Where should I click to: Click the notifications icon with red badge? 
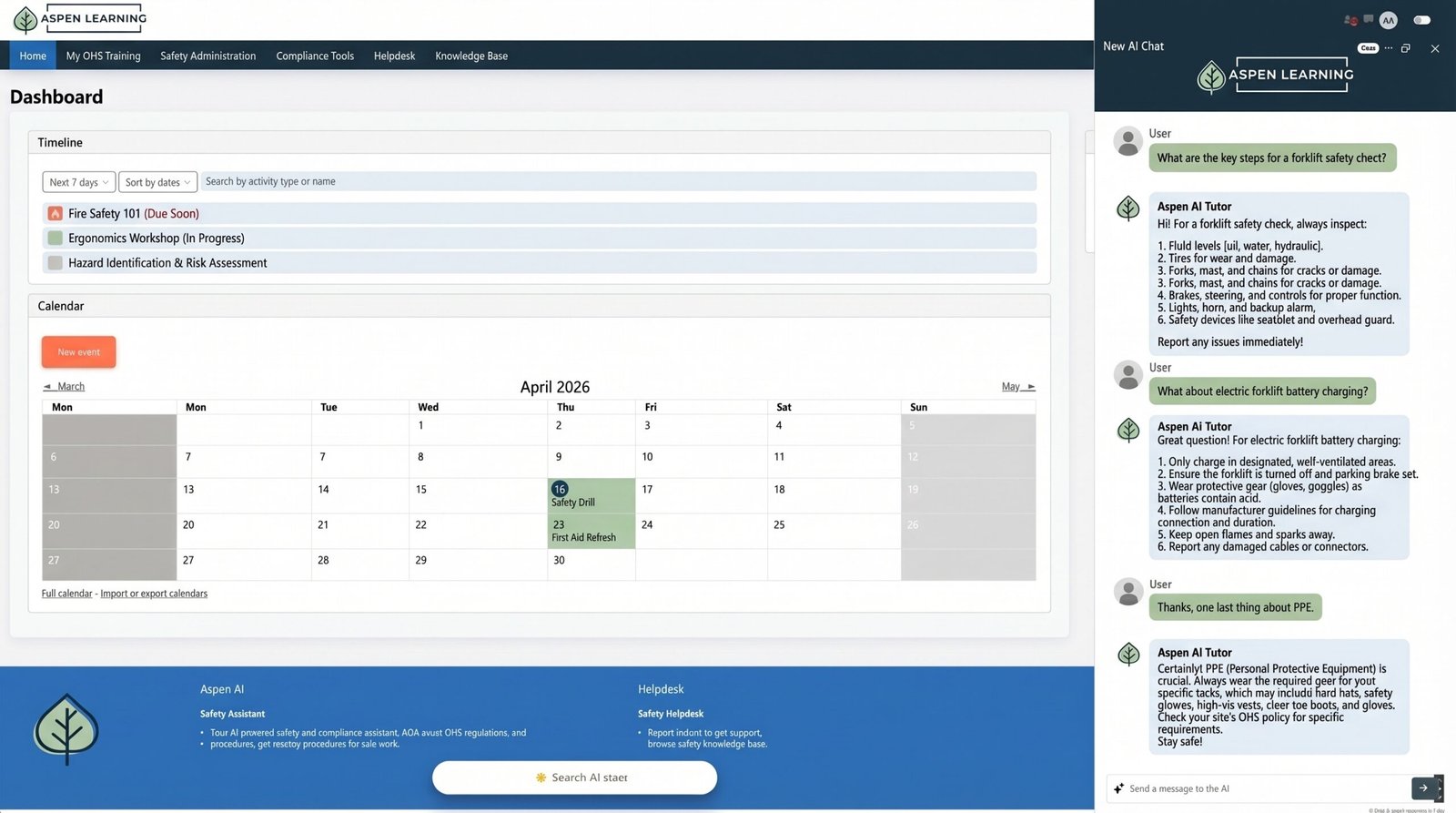(1350, 20)
